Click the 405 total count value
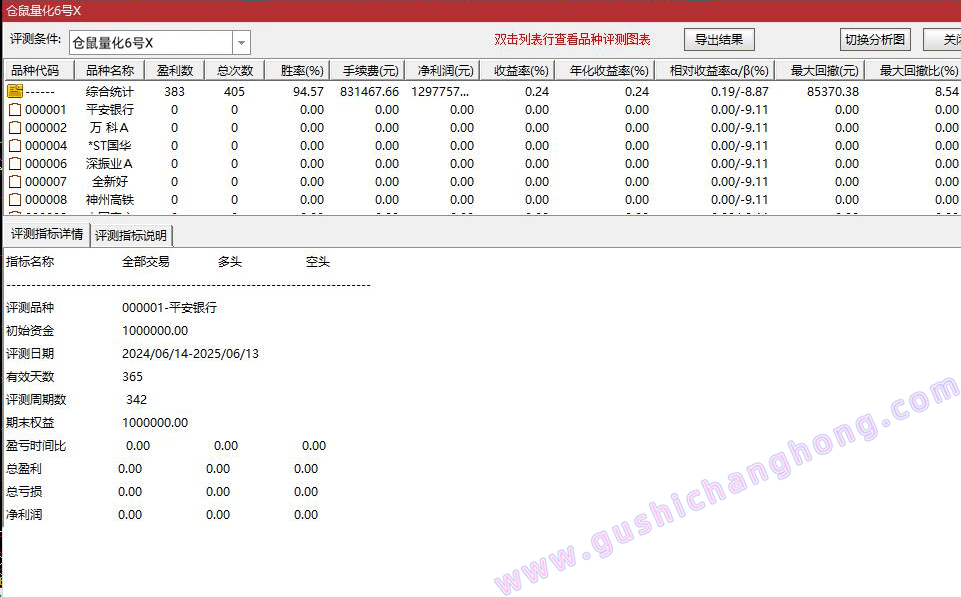Image resolution: width=961 pixels, height=597 pixels. (x=235, y=91)
